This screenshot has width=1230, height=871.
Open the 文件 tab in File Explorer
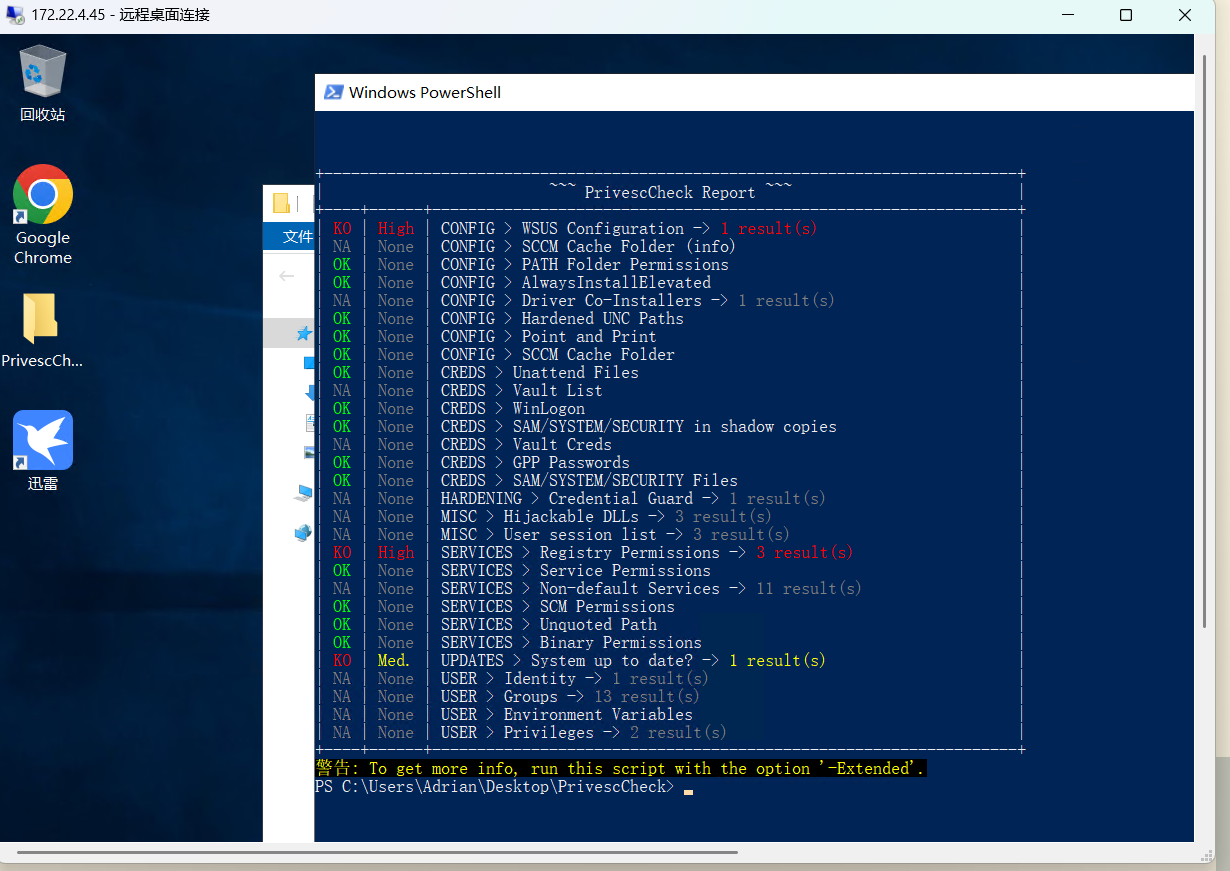coord(297,236)
